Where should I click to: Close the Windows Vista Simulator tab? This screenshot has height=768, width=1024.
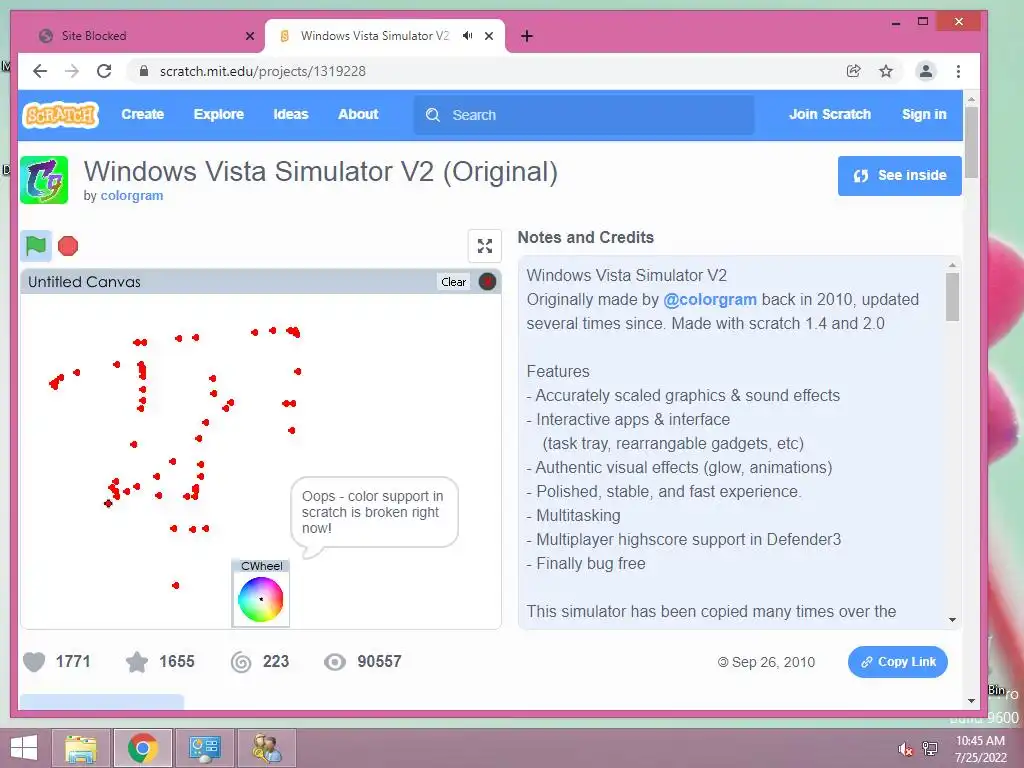(x=488, y=36)
